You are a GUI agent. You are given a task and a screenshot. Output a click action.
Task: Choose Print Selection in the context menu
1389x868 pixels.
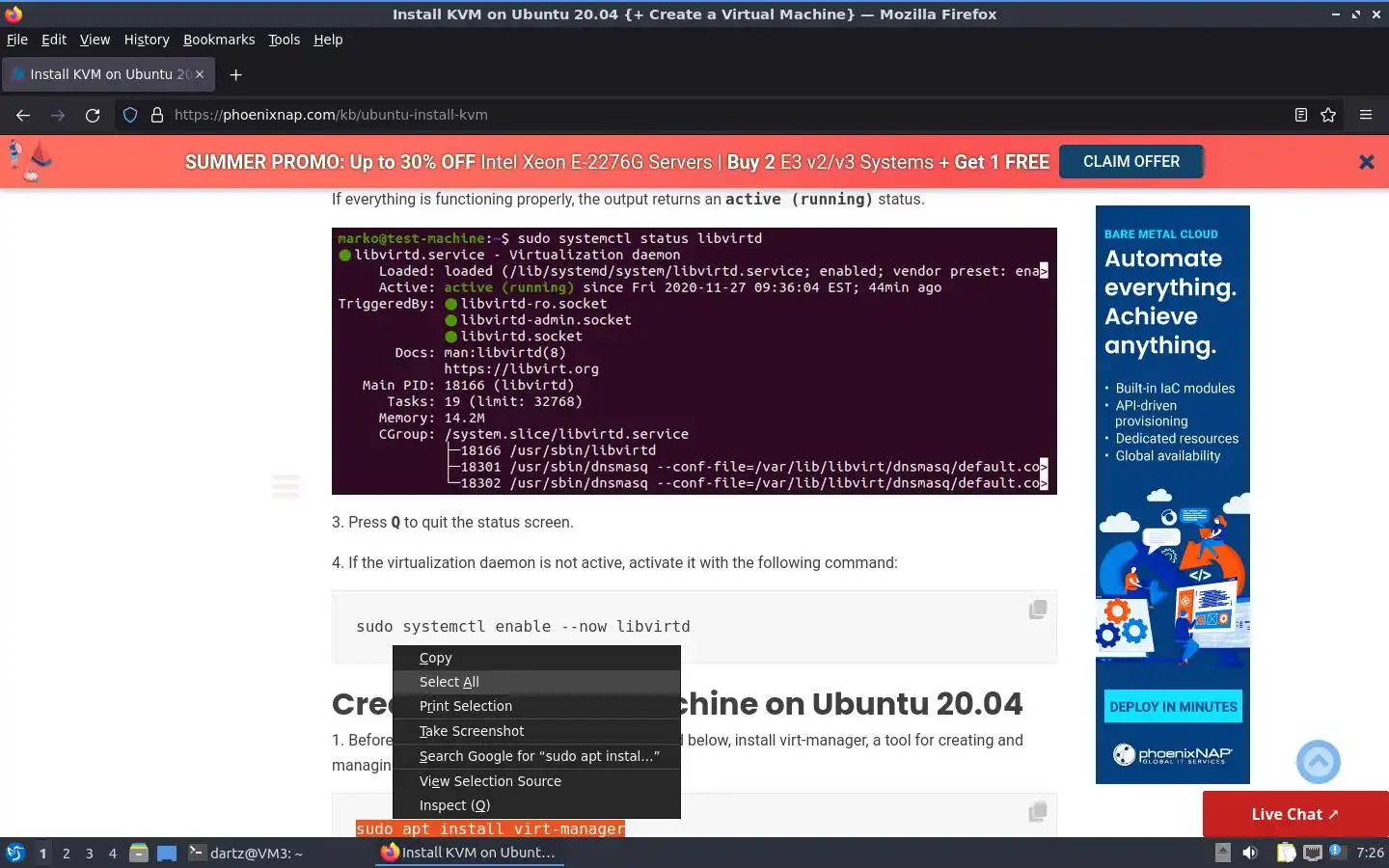pos(536,706)
